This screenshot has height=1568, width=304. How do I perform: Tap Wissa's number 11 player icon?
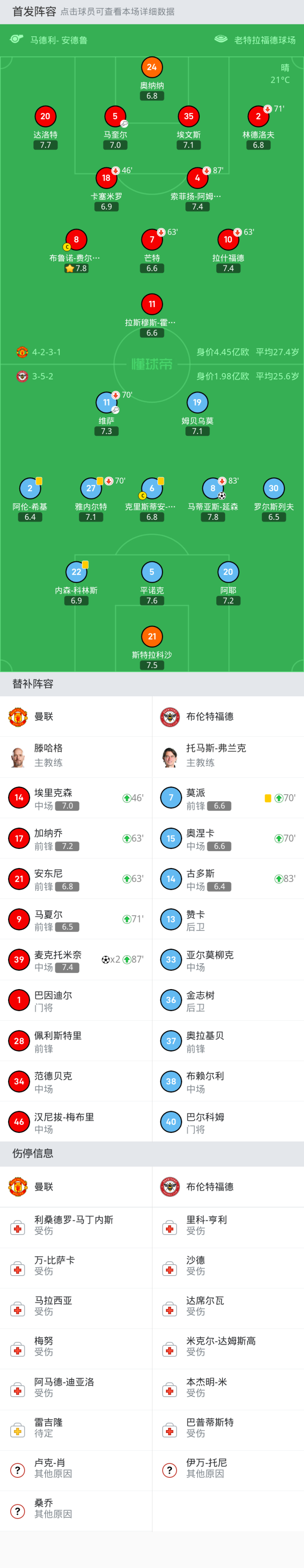pos(107,403)
